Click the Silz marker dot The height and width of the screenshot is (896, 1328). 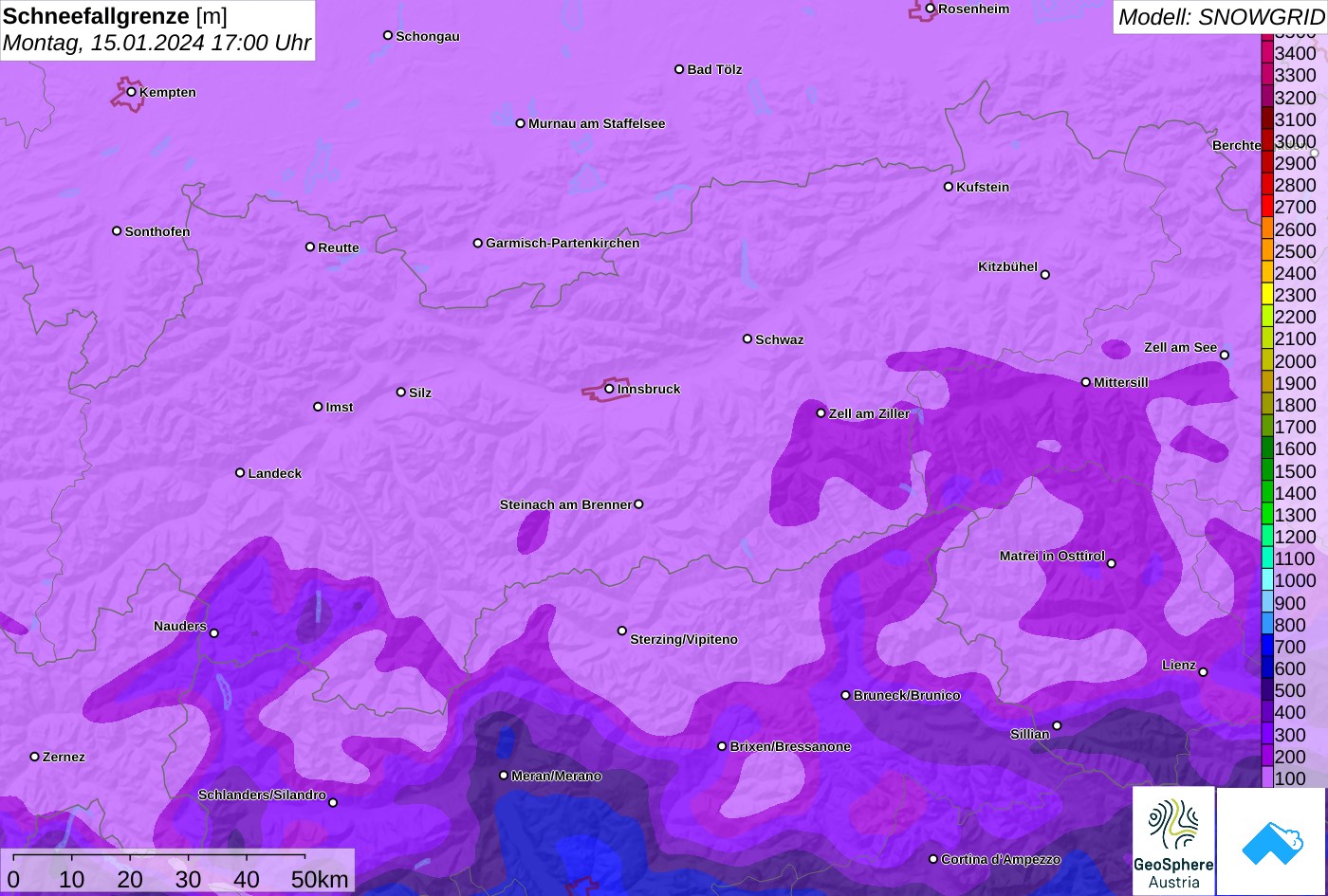coord(401,392)
